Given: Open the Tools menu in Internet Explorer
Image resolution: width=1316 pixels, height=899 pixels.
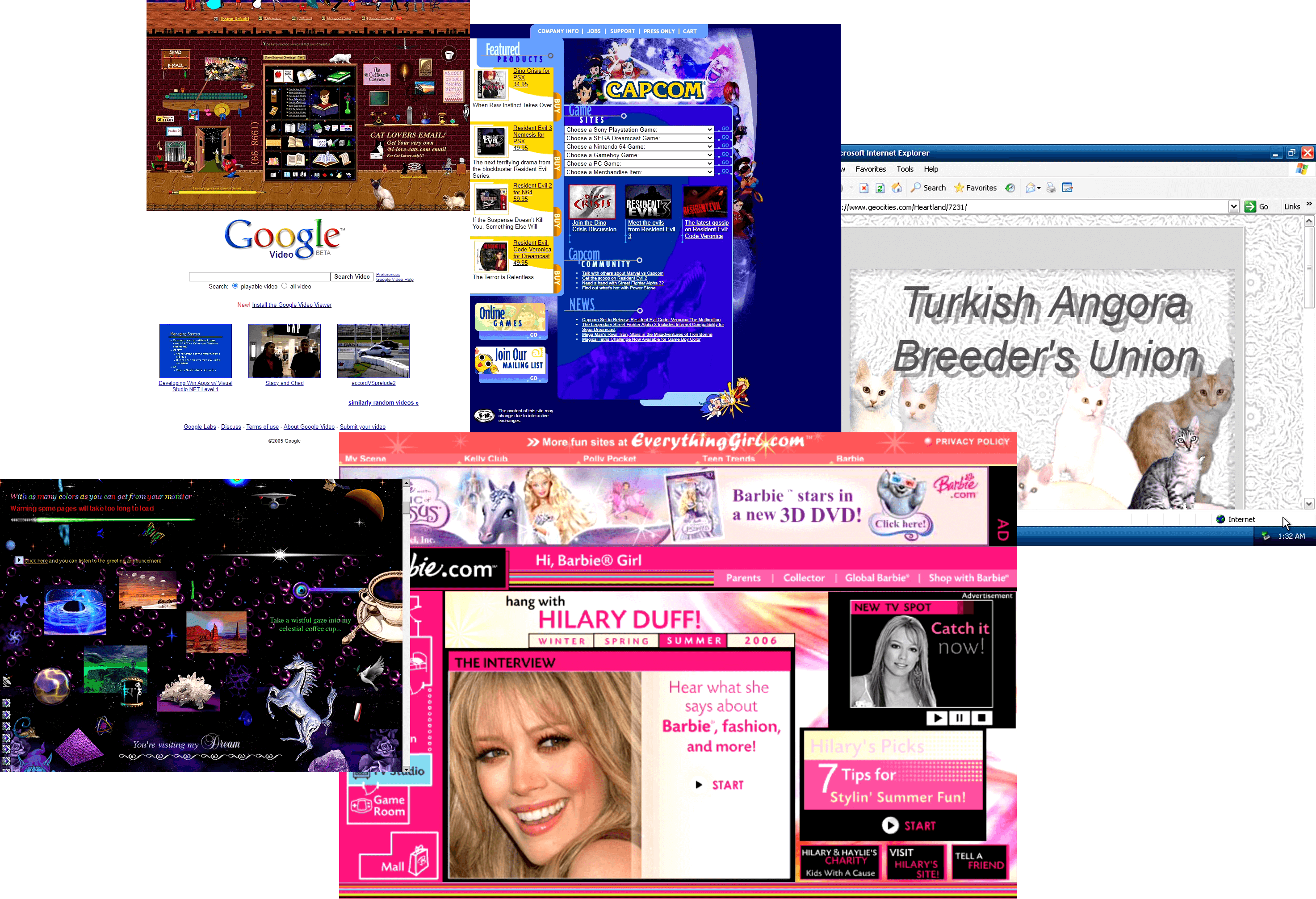Looking at the screenshot, I should (x=905, y=169).
